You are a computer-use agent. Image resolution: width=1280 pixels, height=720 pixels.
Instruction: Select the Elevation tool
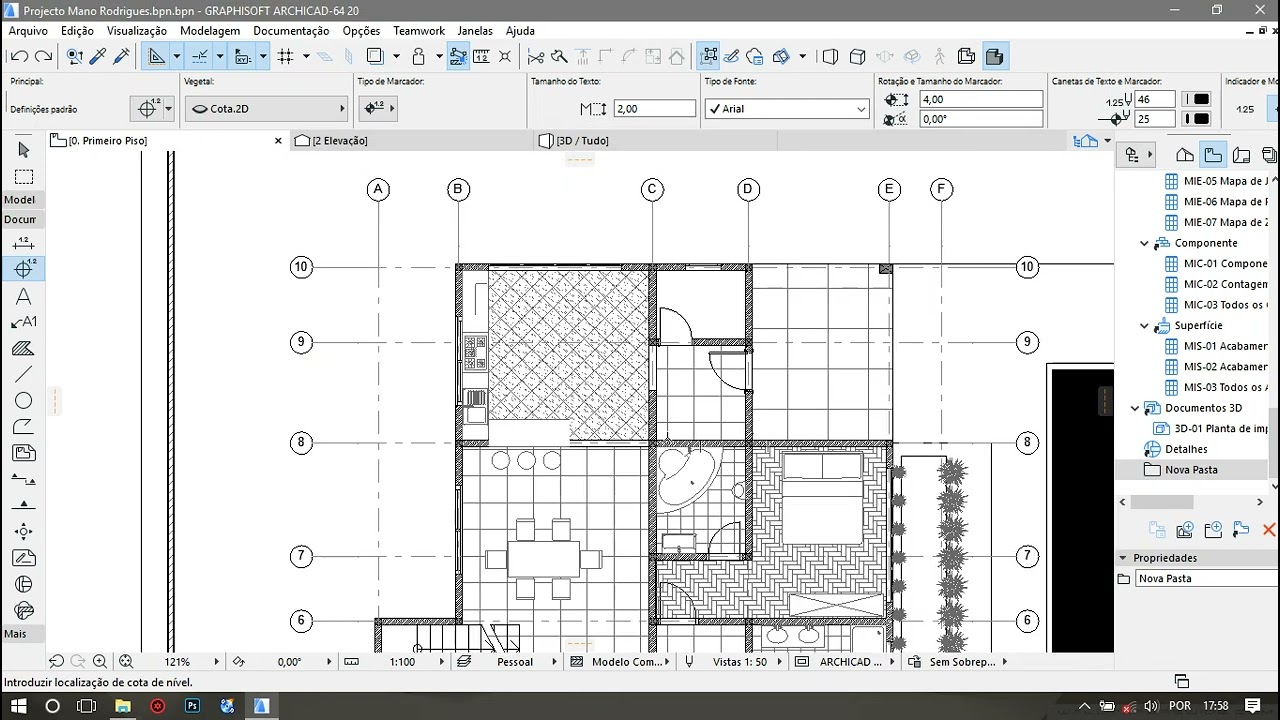coord(24,505)
